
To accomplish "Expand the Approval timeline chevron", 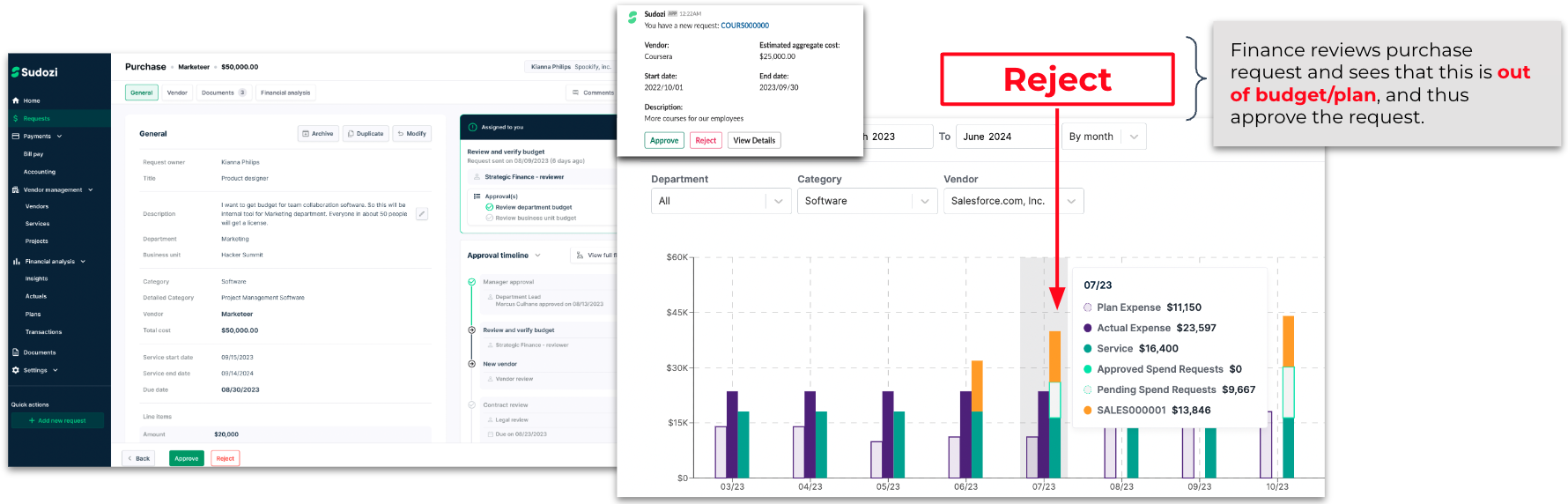I will click(537, 256).
